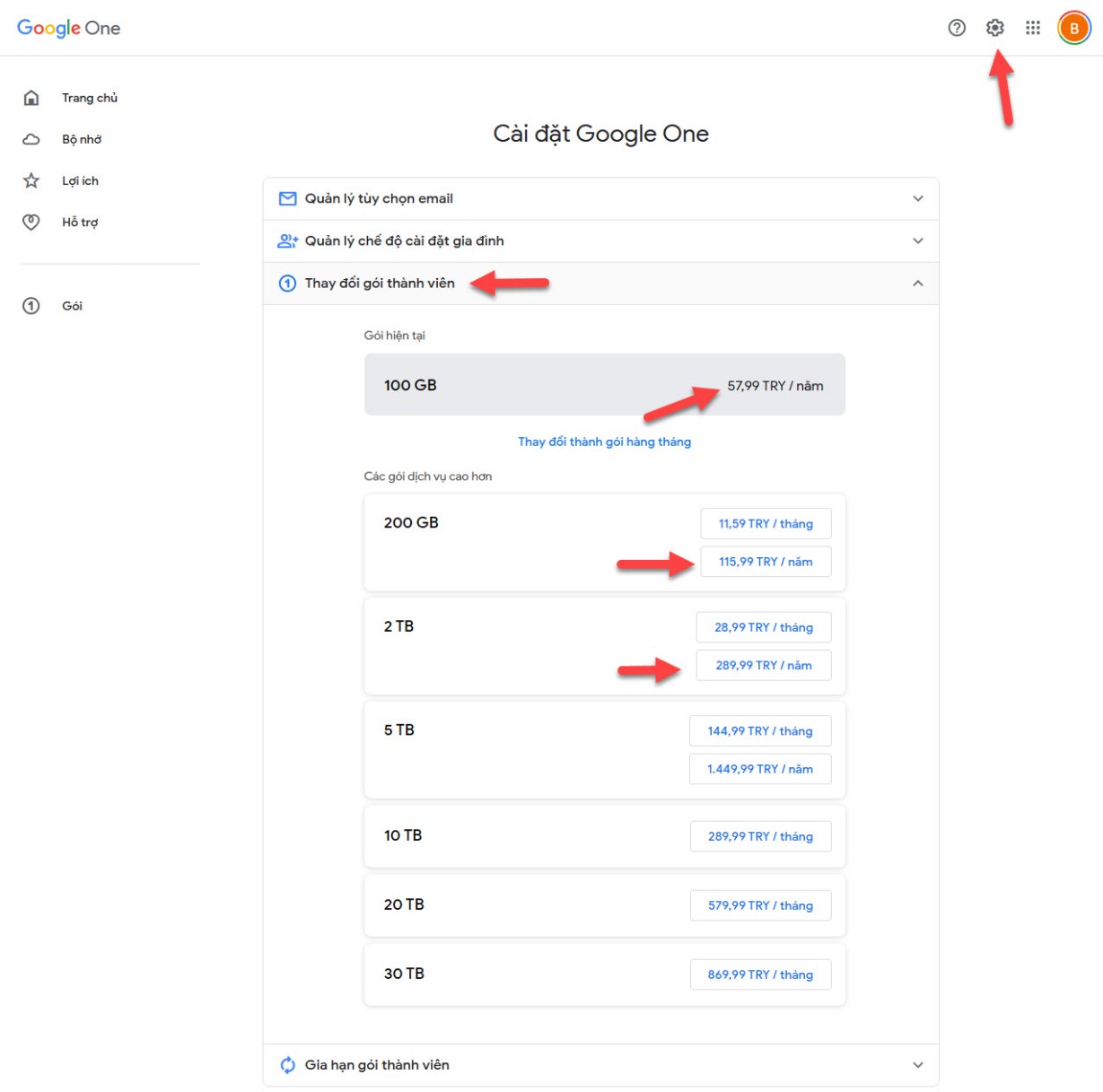Click the Lợi ích star icon

[x=31, y=180]
